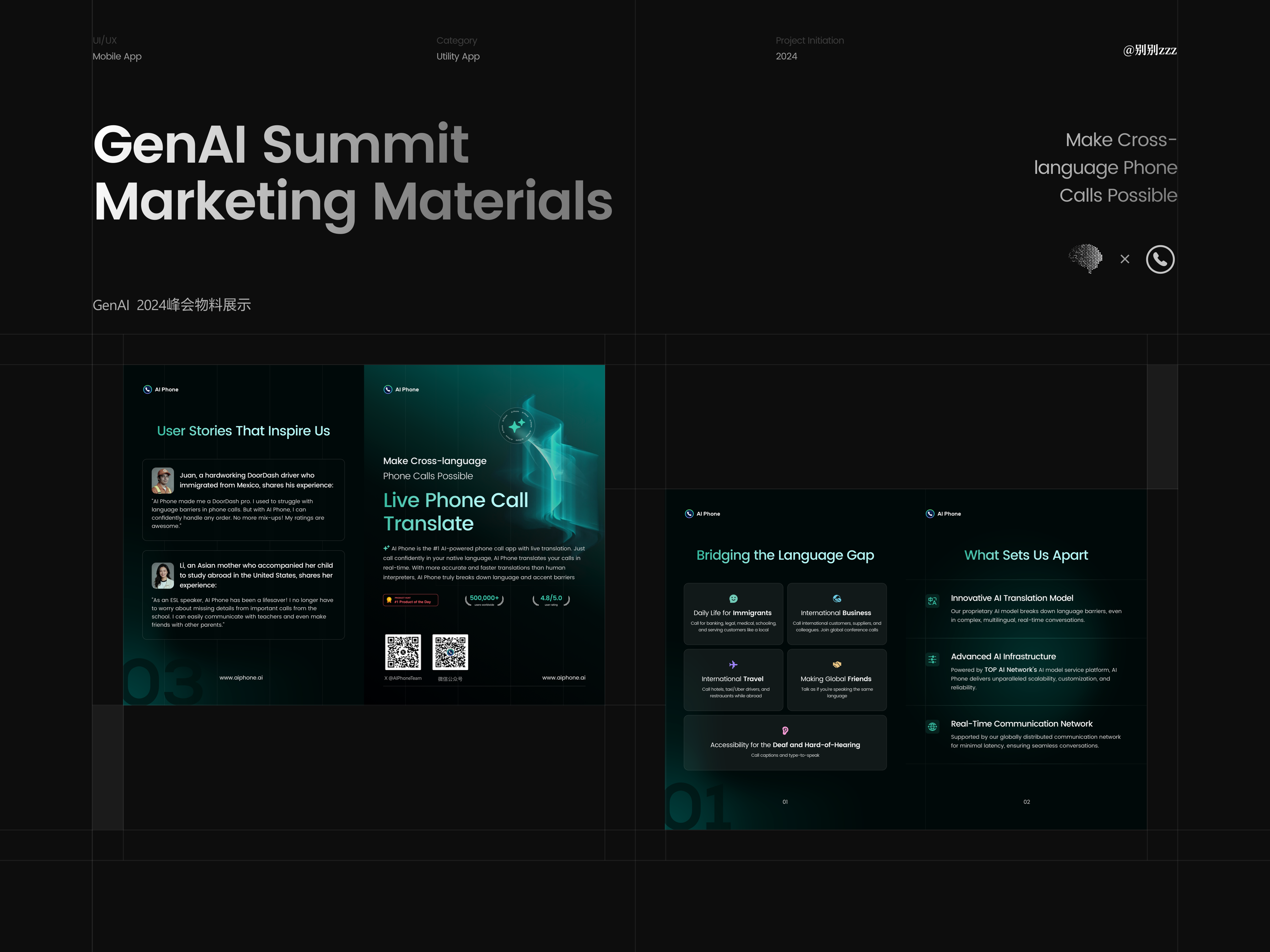Click the 微信公众号 QR code
The width and height of the screenshot is (1270, 952).
[x=450, y=652]
